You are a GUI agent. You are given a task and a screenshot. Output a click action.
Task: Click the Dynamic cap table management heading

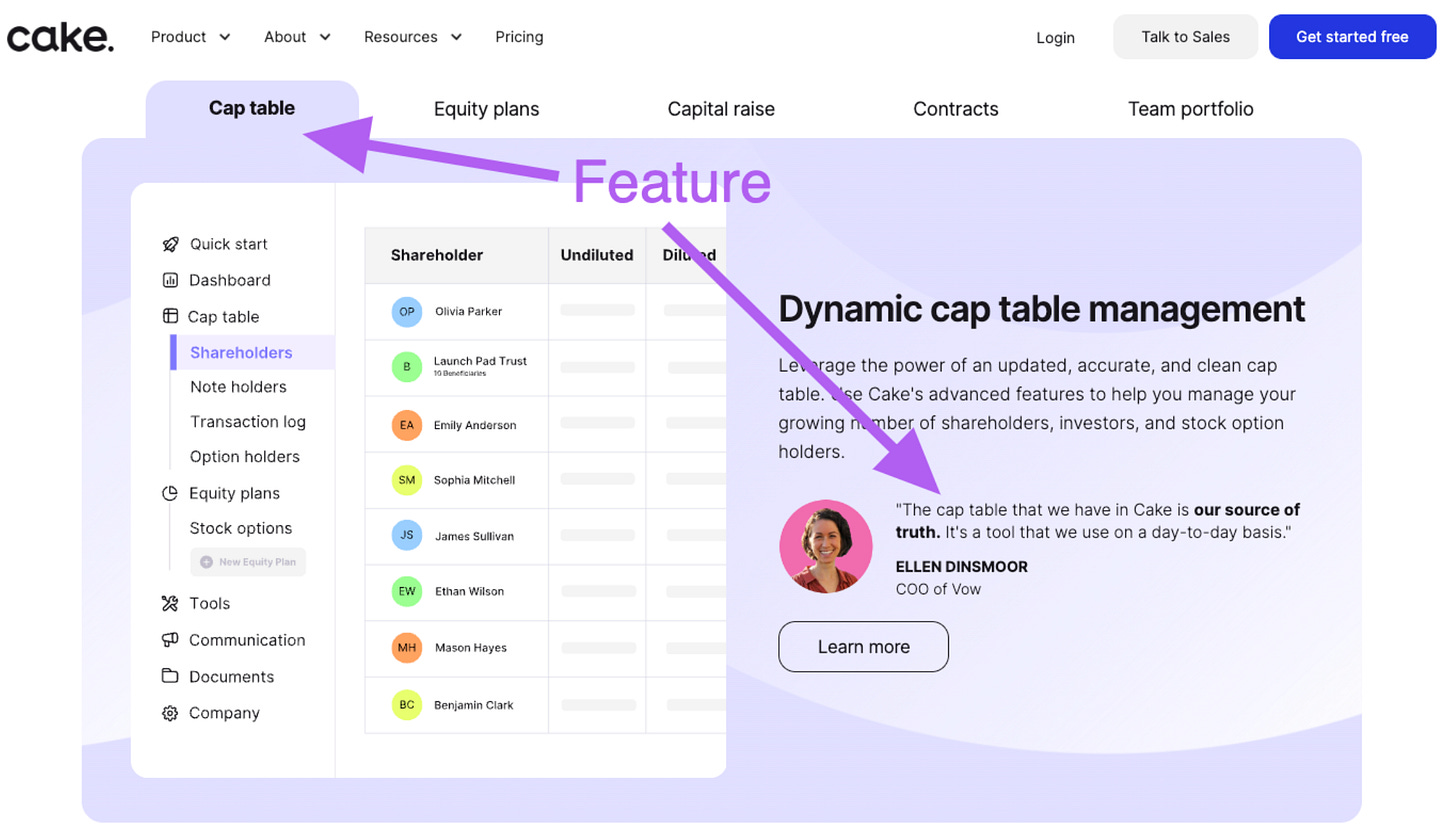click(1041, 309)
